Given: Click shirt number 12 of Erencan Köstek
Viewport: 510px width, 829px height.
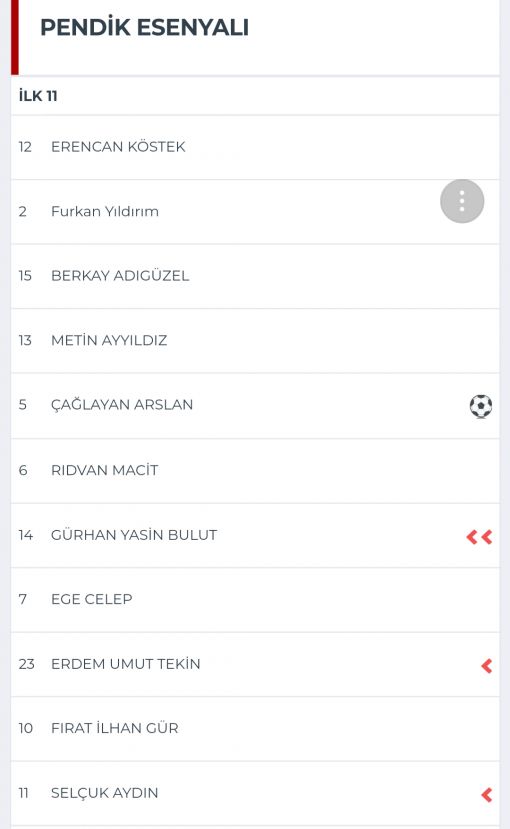Looking at the screenshot, I should tap(25, 146).
